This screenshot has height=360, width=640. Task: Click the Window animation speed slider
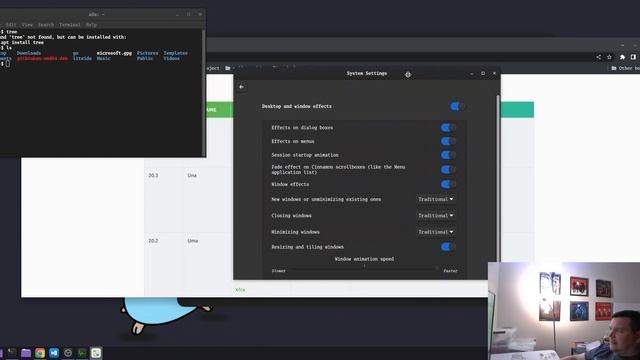[364, 268]
